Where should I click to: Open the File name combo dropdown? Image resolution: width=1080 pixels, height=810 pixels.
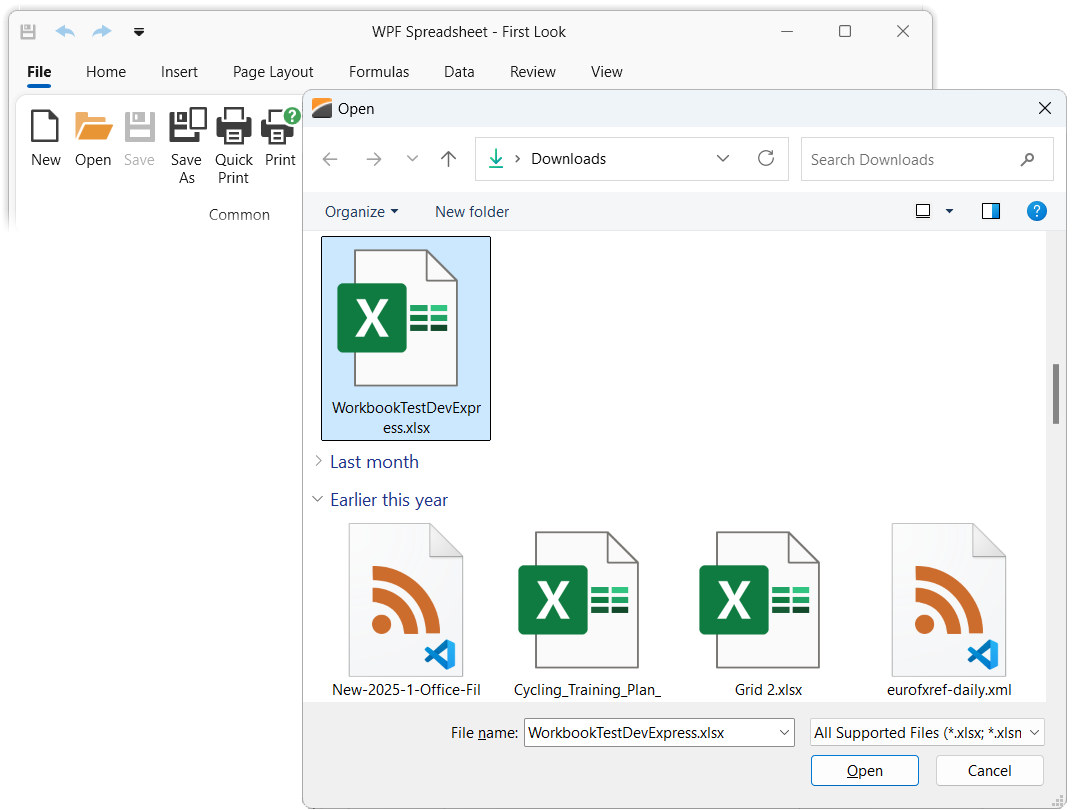click(x=784, y=733)
